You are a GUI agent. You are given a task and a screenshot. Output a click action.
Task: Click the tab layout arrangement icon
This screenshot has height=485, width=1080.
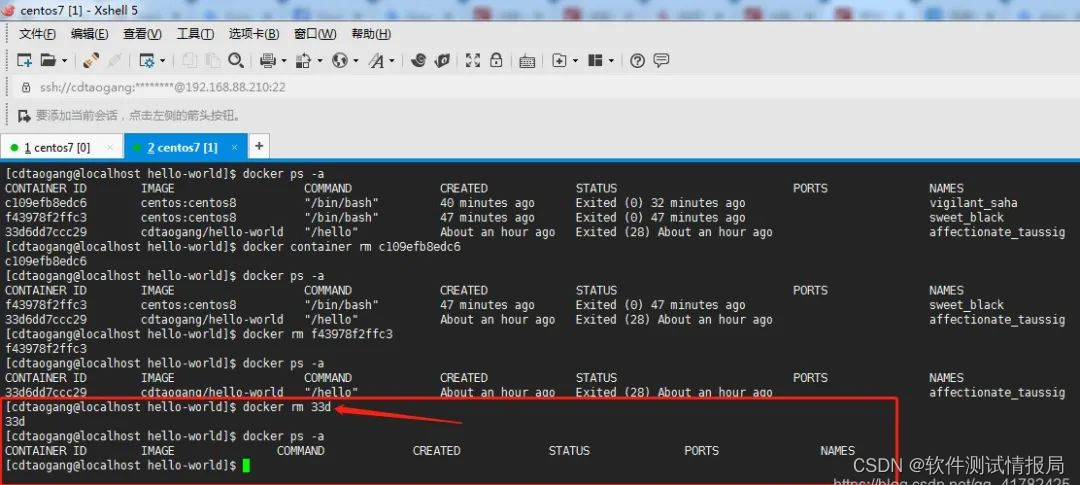[596, 61]
